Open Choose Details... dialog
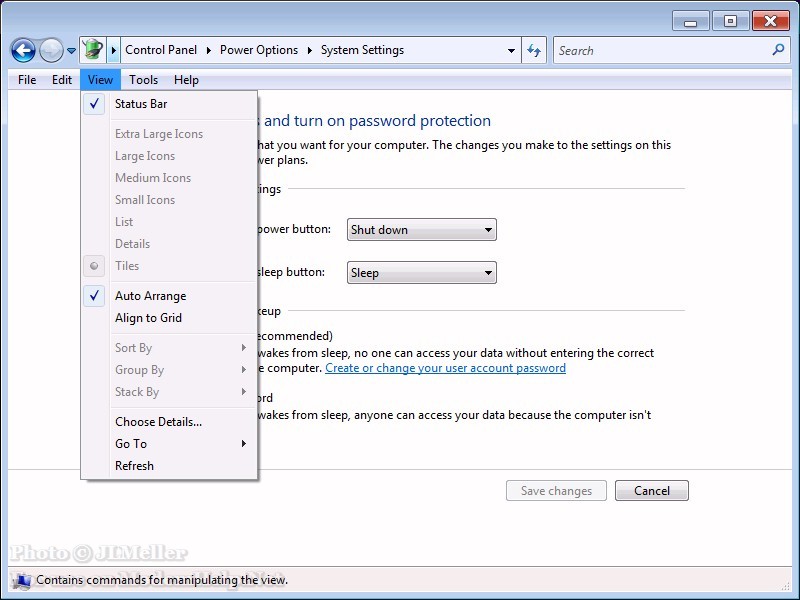This screenshot has height=600, width=800. 169,422
